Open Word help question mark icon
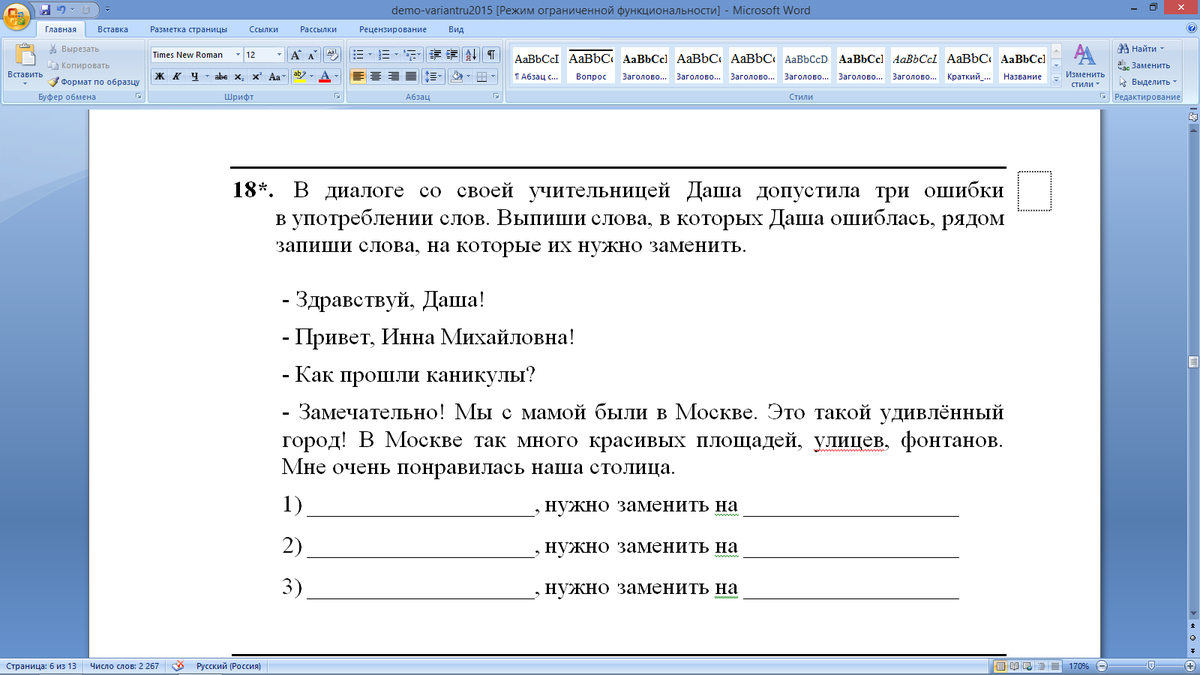 (x=1189, y=30)
